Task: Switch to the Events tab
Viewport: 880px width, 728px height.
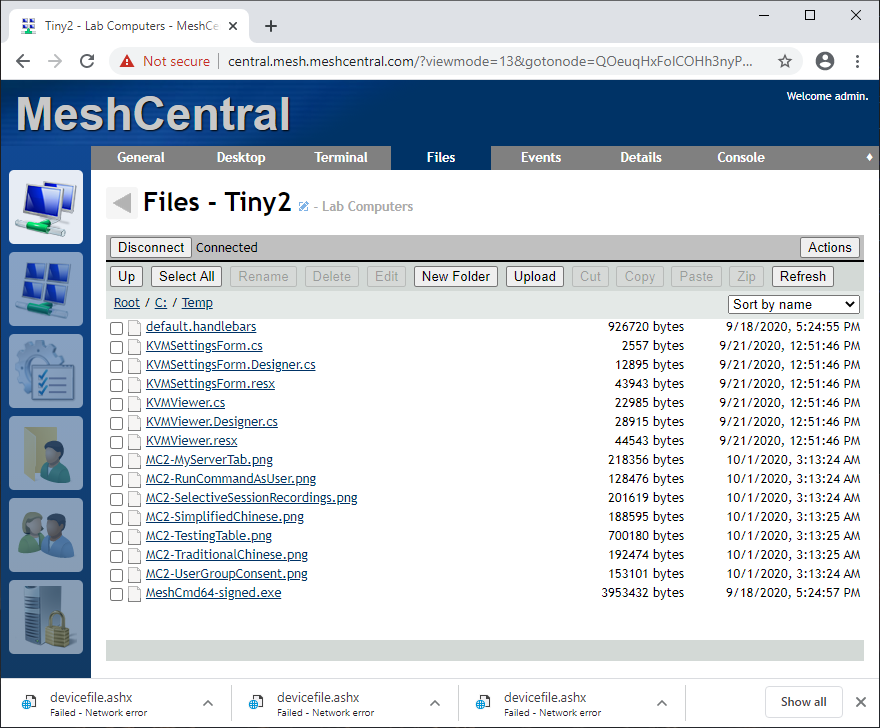Action: coord(541,158)
